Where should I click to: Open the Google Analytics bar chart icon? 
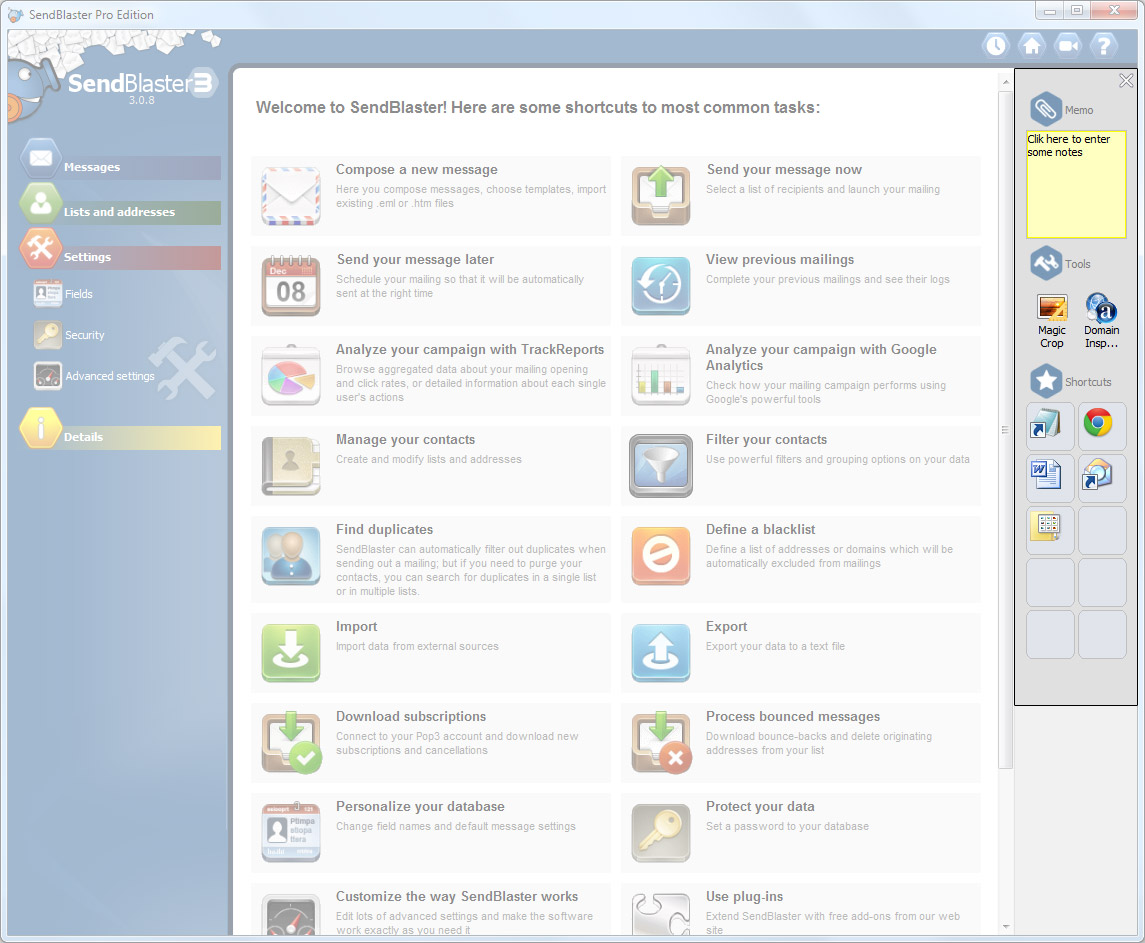click(x=661, y=375)
